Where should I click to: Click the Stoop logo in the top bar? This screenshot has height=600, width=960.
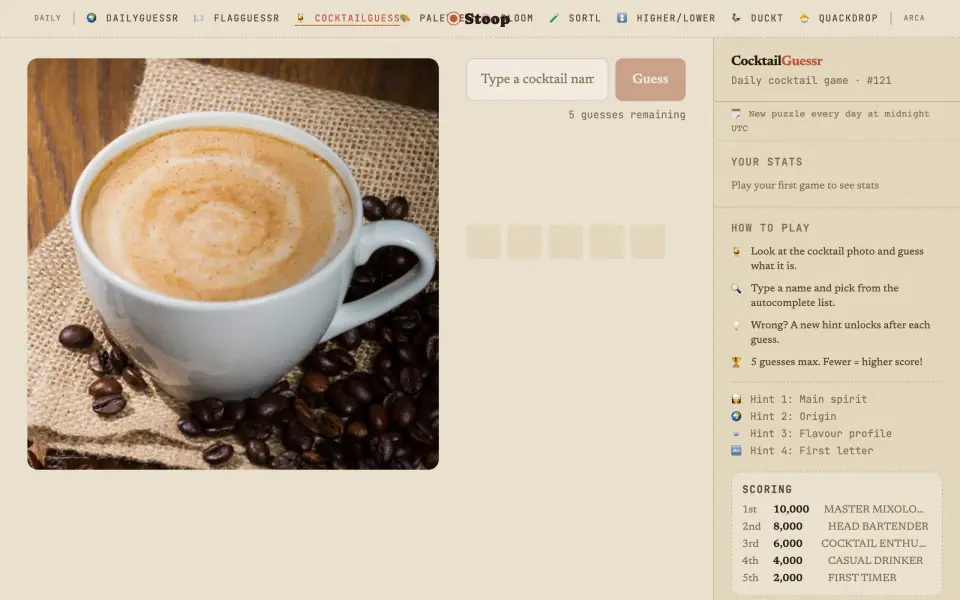point(479,18)
